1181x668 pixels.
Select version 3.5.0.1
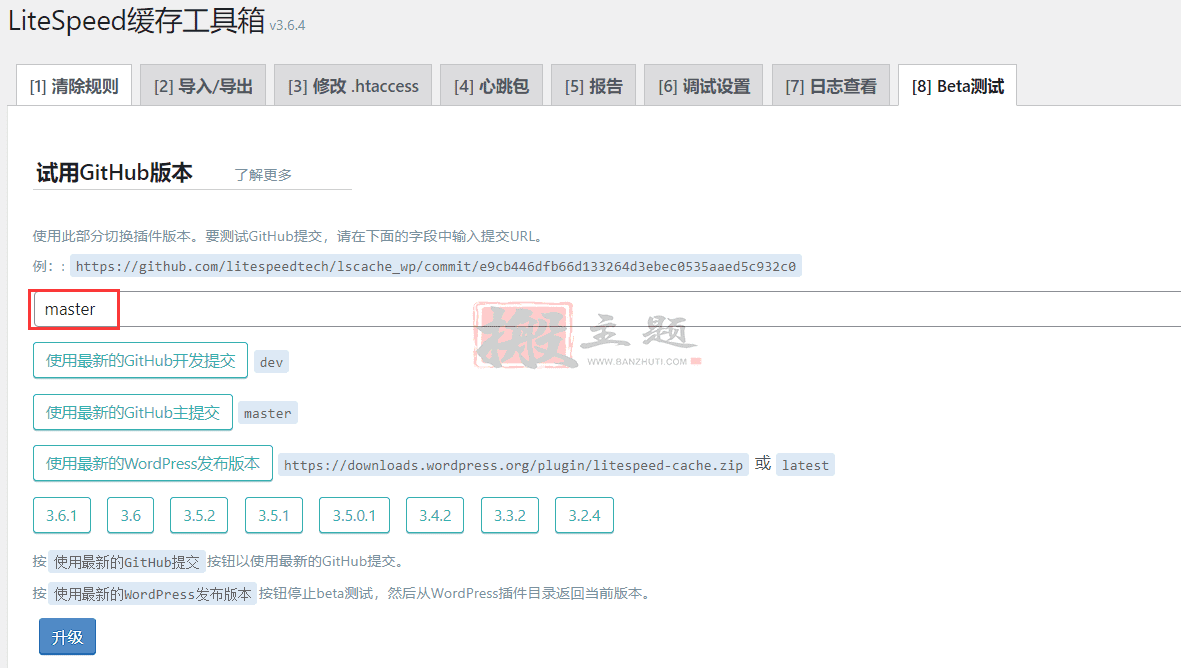point(354,515)
